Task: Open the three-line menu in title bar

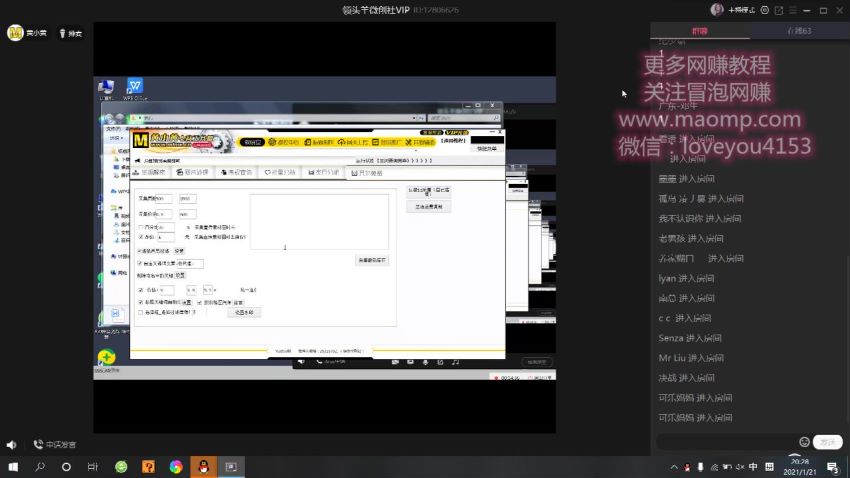Action: 793,10
